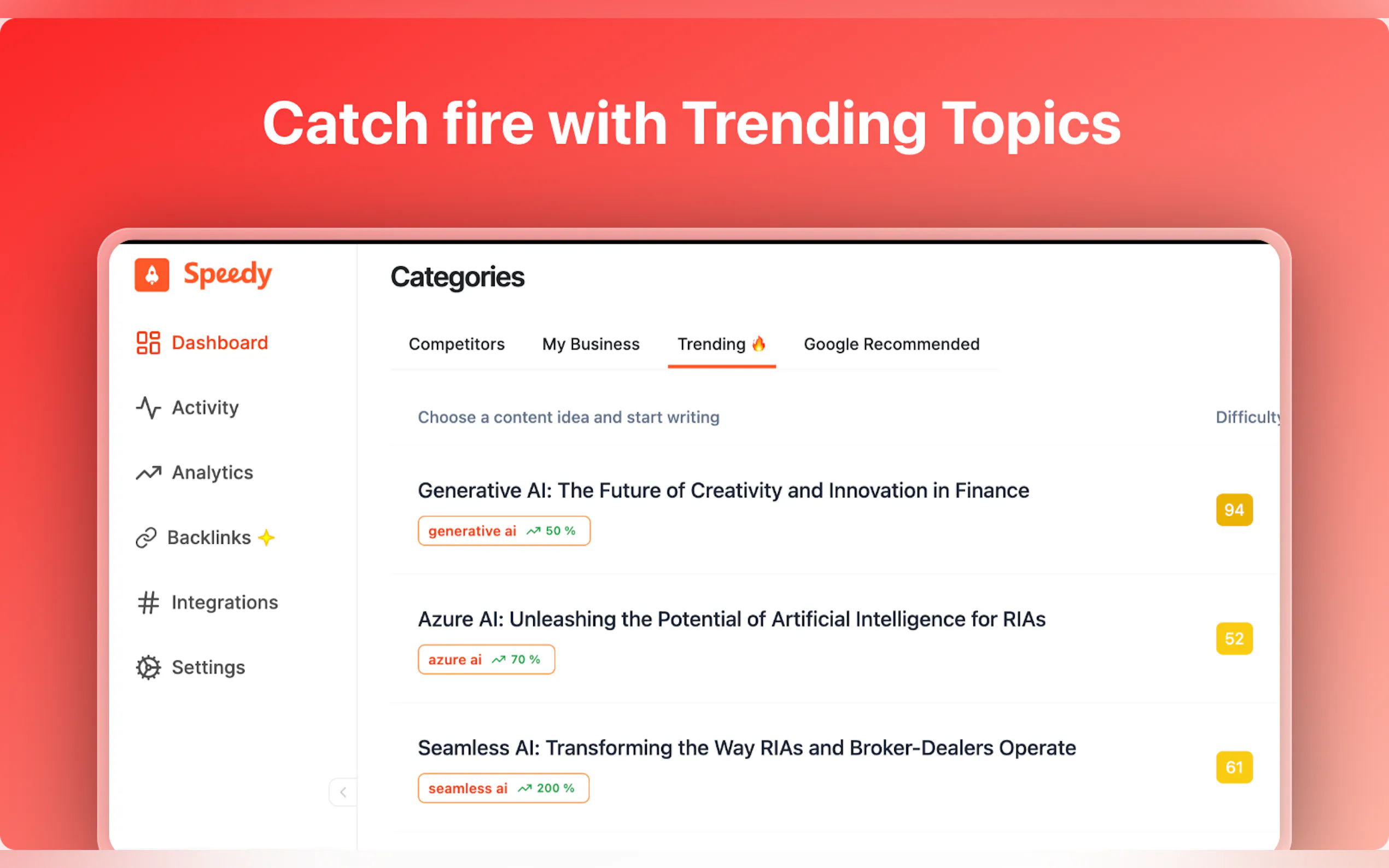1389x868 pixels.
Task: Click the yellow sparkle beside Backlinks
Action: (266, 538)
